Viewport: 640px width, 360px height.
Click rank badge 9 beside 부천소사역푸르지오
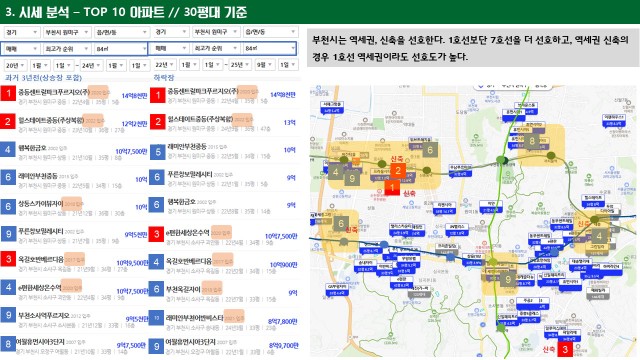click(x=8, y=316)
